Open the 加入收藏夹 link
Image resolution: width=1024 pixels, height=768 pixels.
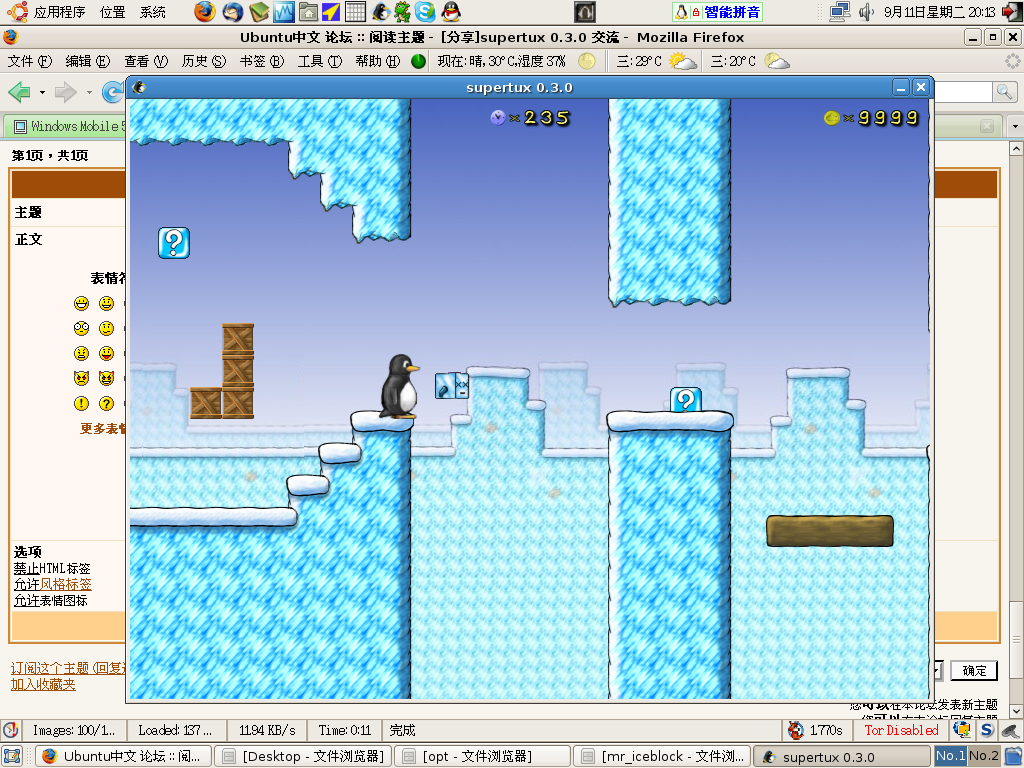pos(43,684)
